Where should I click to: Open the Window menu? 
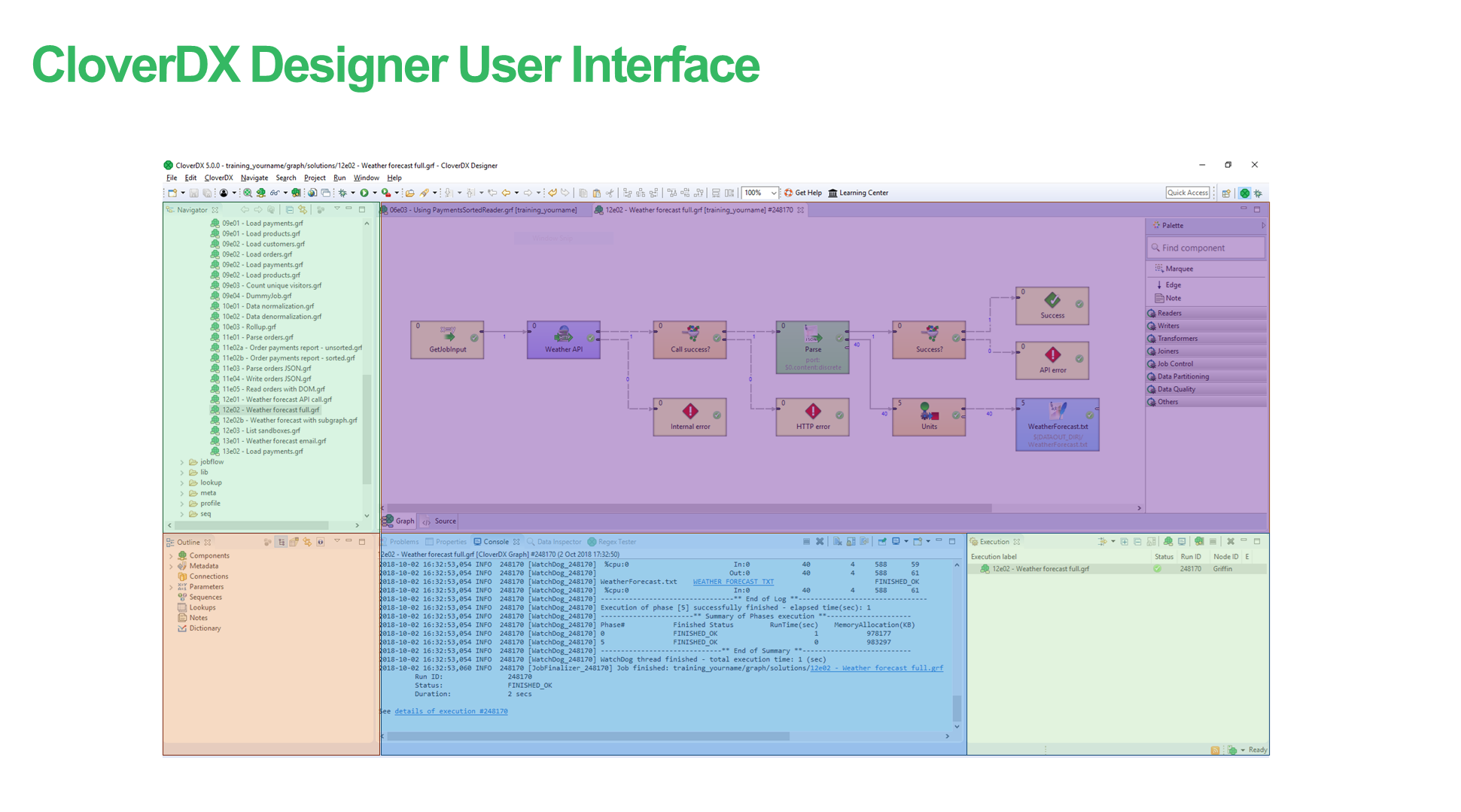[367, 178]
